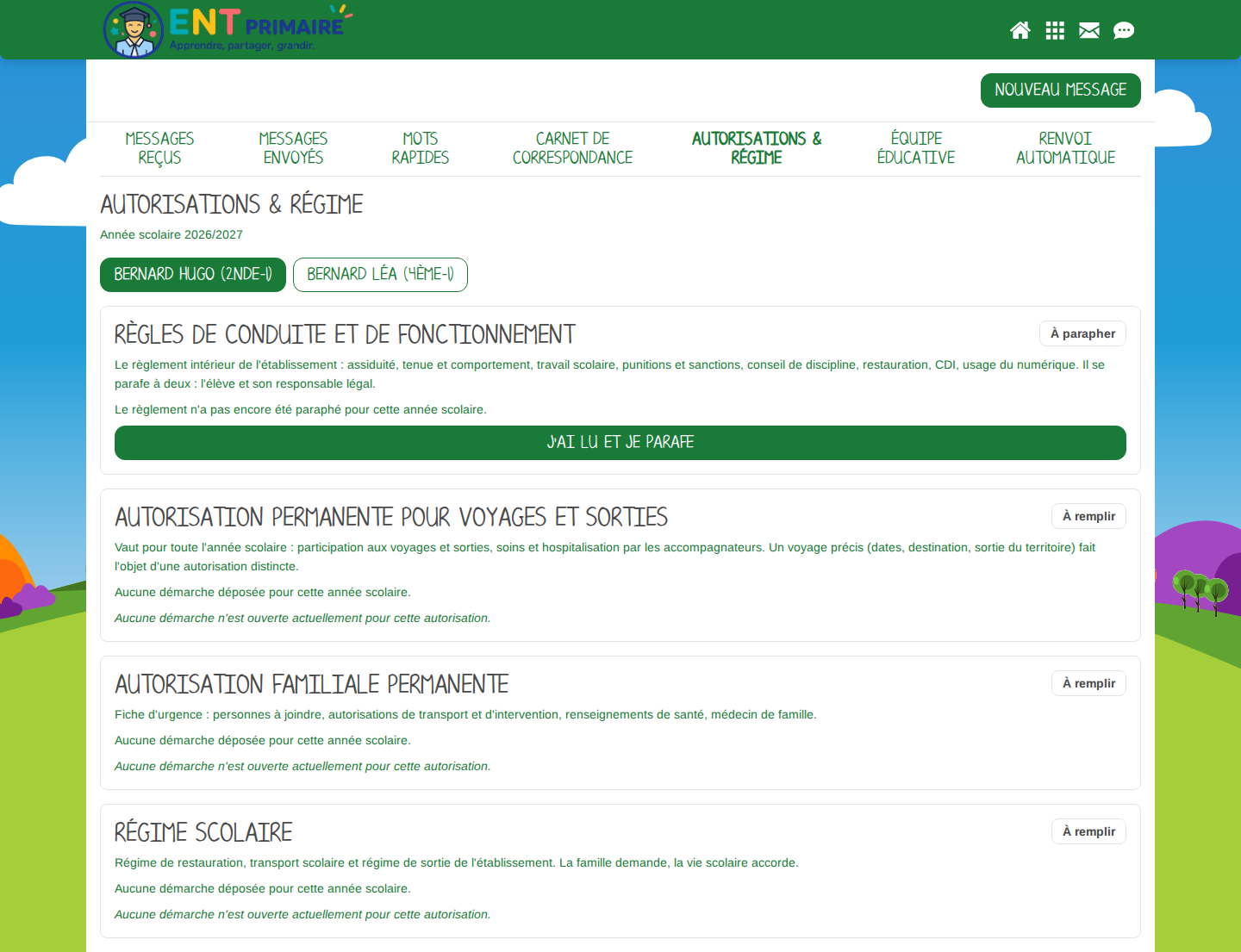Select the Carnet de Correspondance tab
Screen dimensions: 1241x952
pyautogui.click(x=572, y=148)
